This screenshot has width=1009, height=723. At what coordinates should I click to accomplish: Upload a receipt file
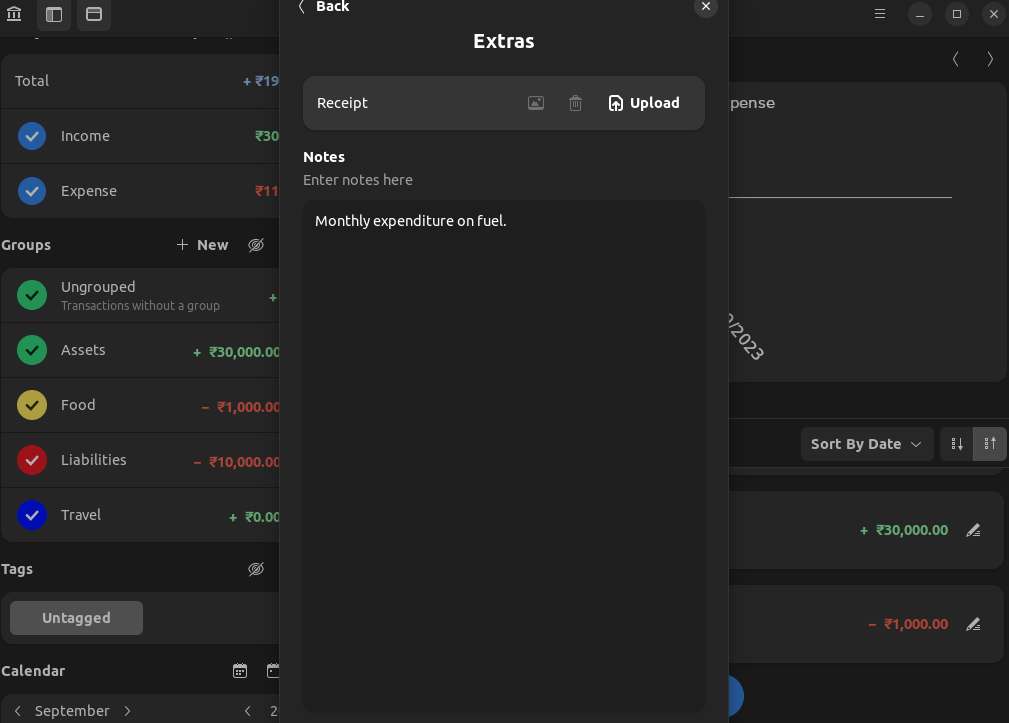(x=643, y=102)
